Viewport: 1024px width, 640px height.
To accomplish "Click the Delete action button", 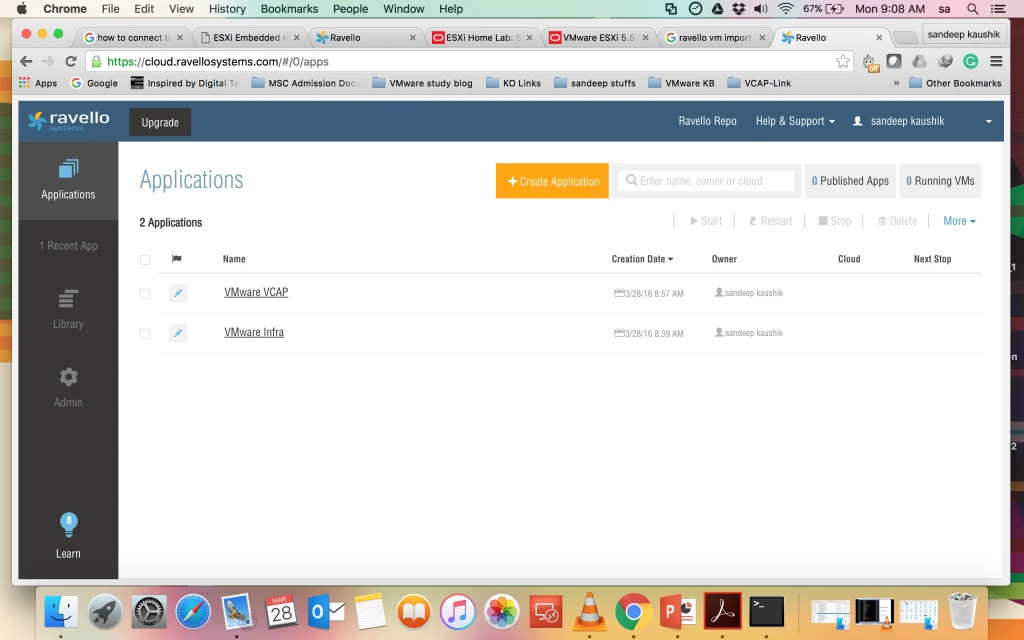I will tap(897, 221).
